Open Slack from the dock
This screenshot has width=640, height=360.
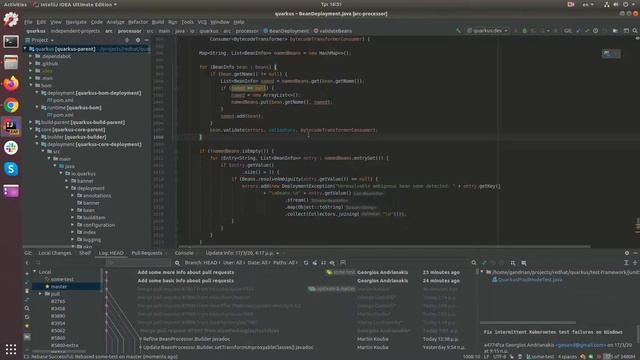coord(11,147)
